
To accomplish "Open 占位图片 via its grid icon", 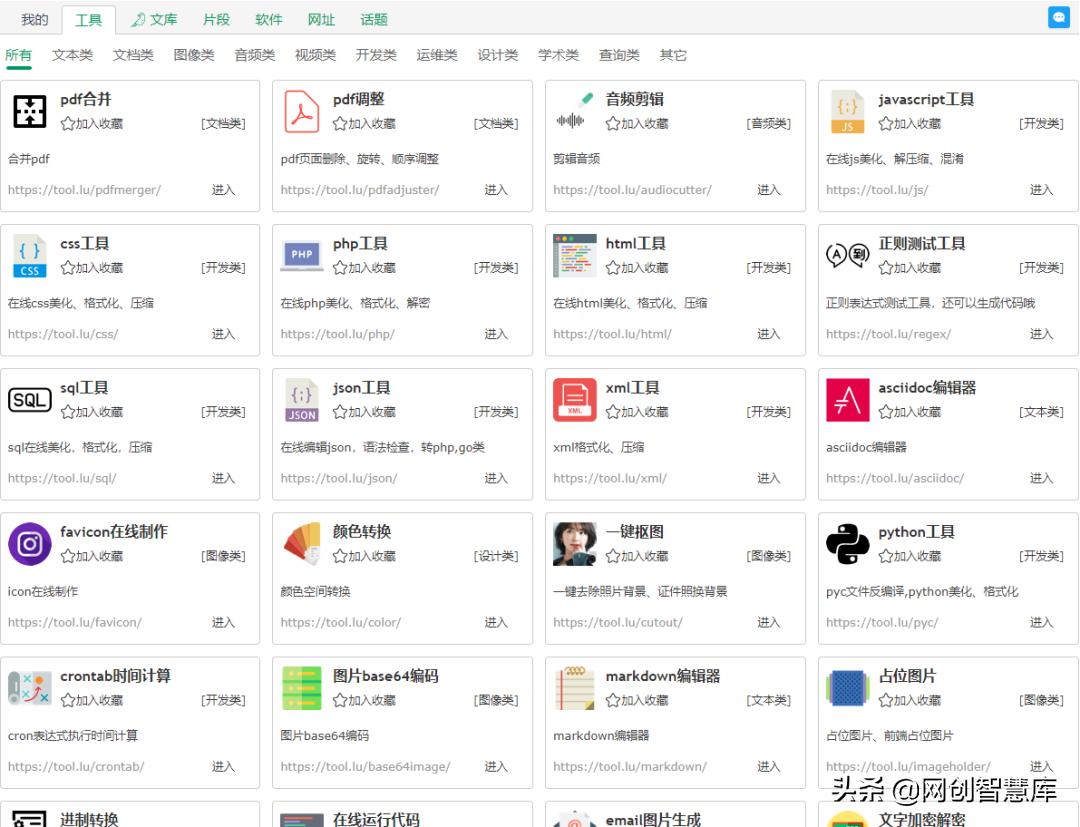I will 846,688.
